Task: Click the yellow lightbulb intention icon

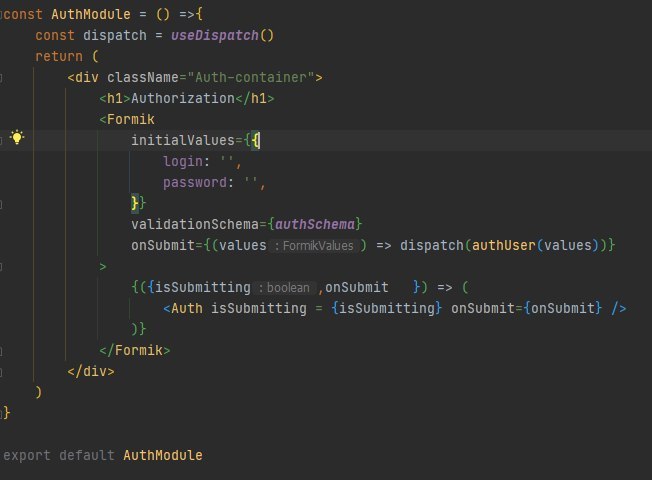Action: tap(17, 138)
